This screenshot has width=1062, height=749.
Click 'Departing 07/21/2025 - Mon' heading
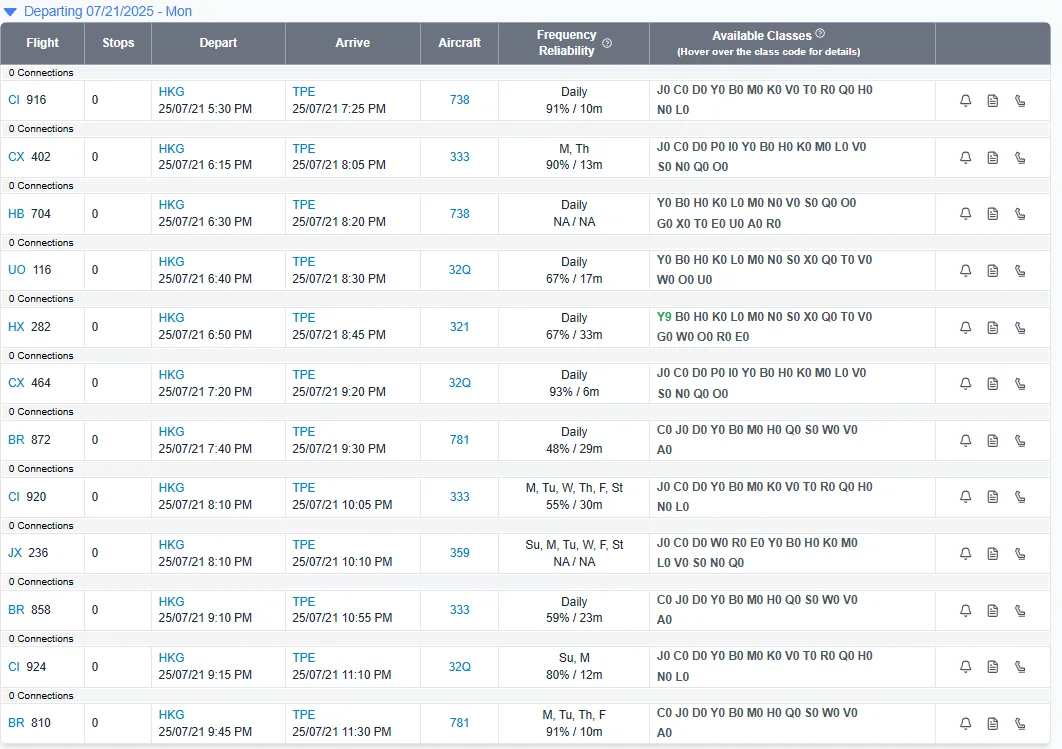tap(108, 12)
